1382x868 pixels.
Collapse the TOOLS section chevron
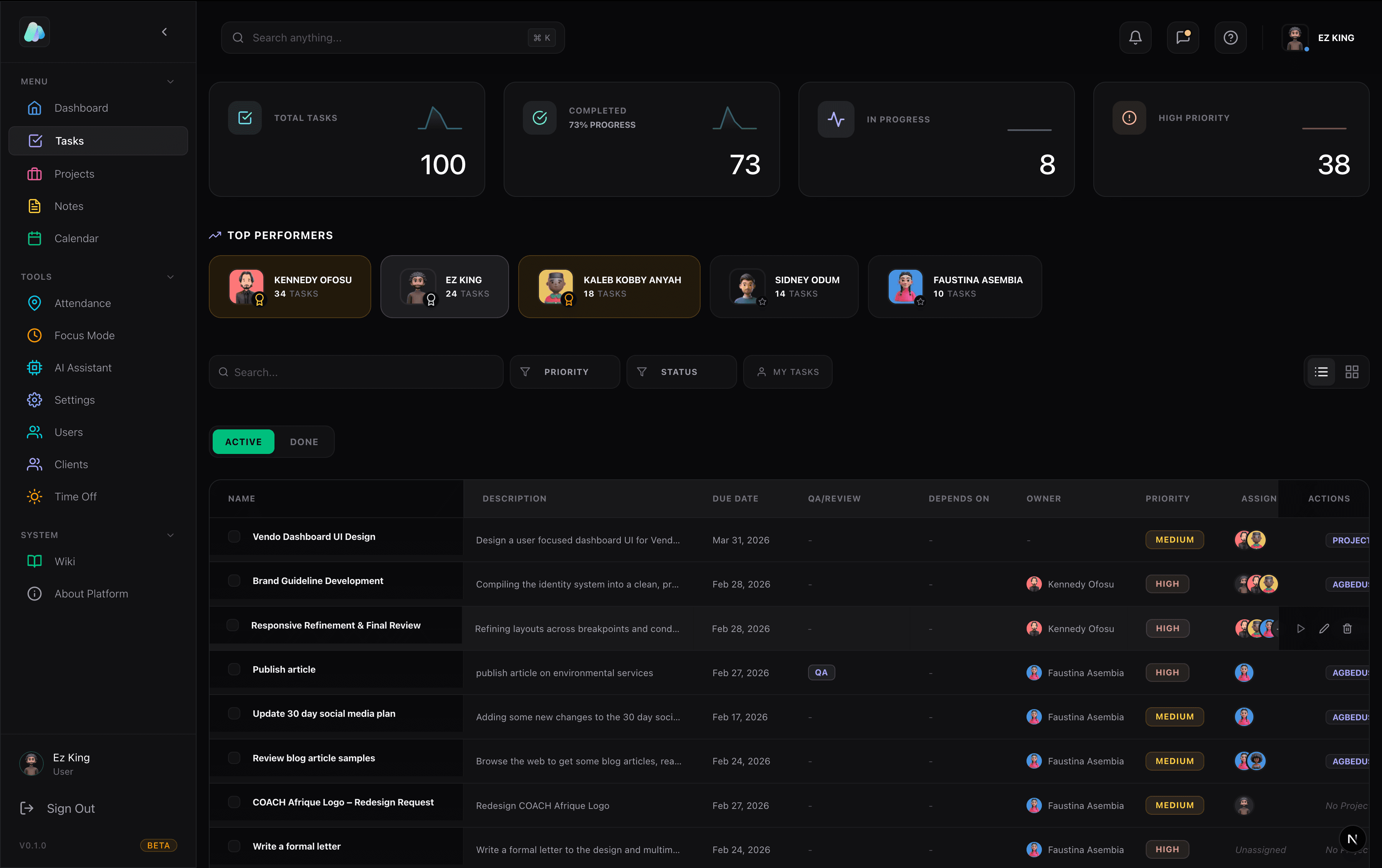(170, 277)
